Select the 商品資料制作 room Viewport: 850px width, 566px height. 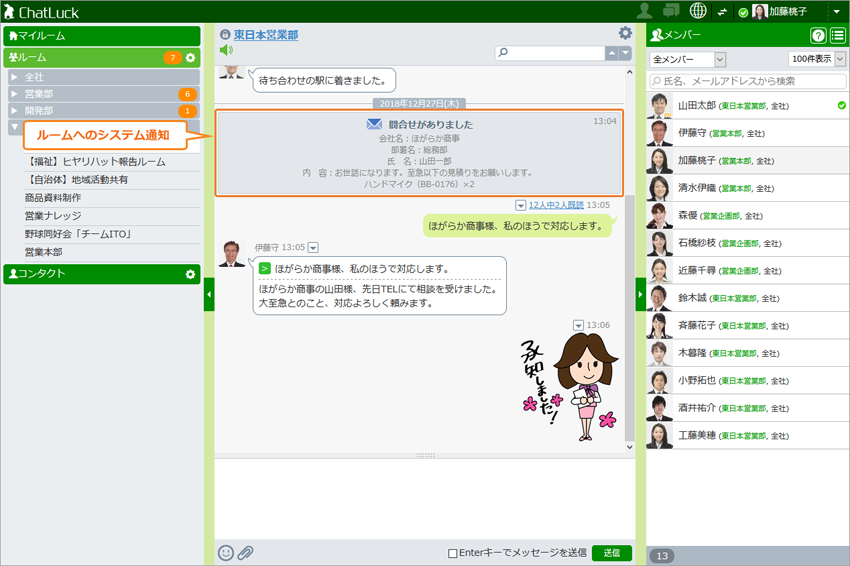click(x=53, y=198)
